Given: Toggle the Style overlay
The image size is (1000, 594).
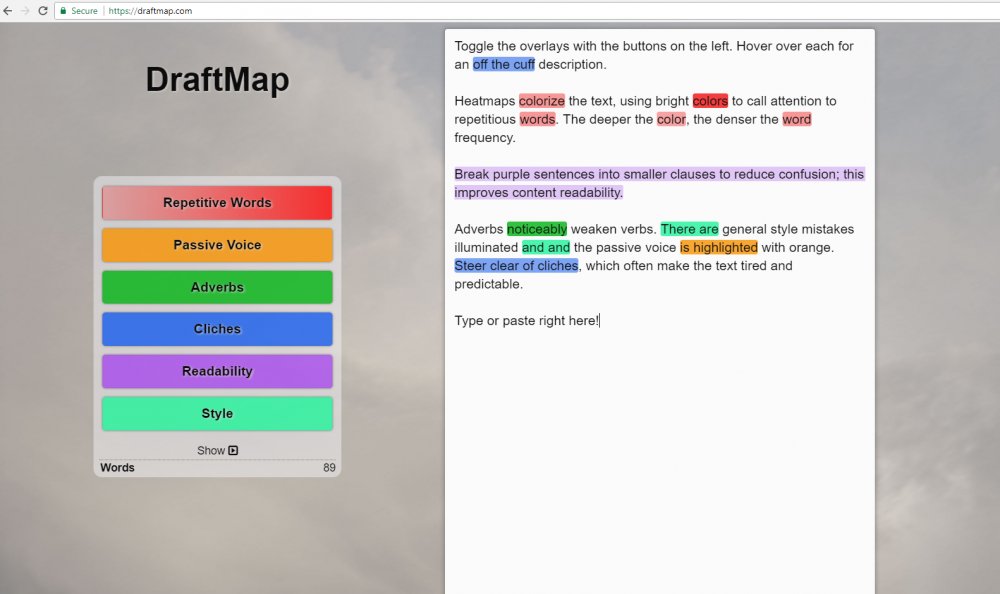Looking at the screenshot, I should click(217, 413).
